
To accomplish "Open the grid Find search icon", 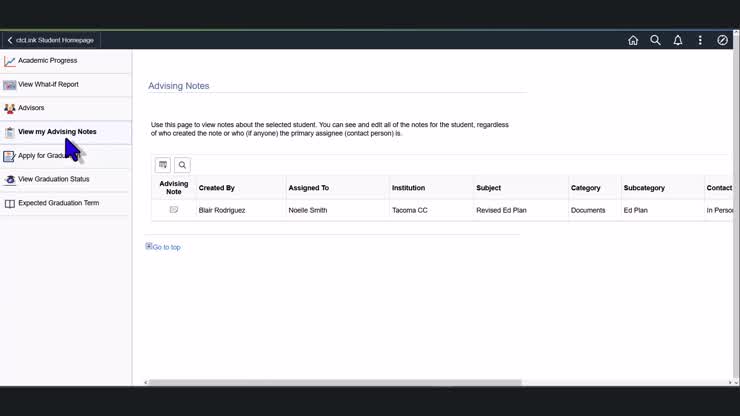I will pyautogui.click(x=182, y=165).
